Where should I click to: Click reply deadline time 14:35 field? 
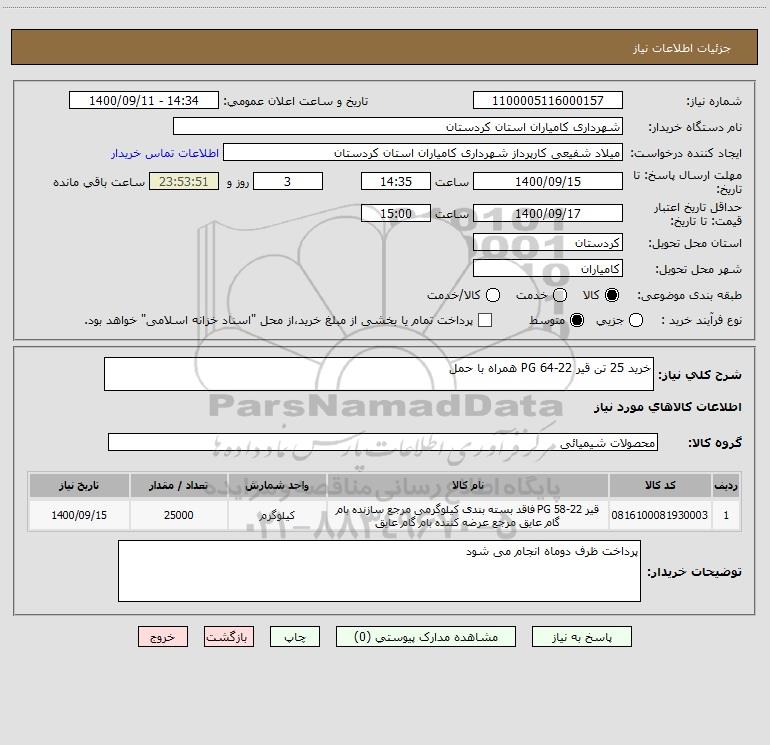coord(396,181)
